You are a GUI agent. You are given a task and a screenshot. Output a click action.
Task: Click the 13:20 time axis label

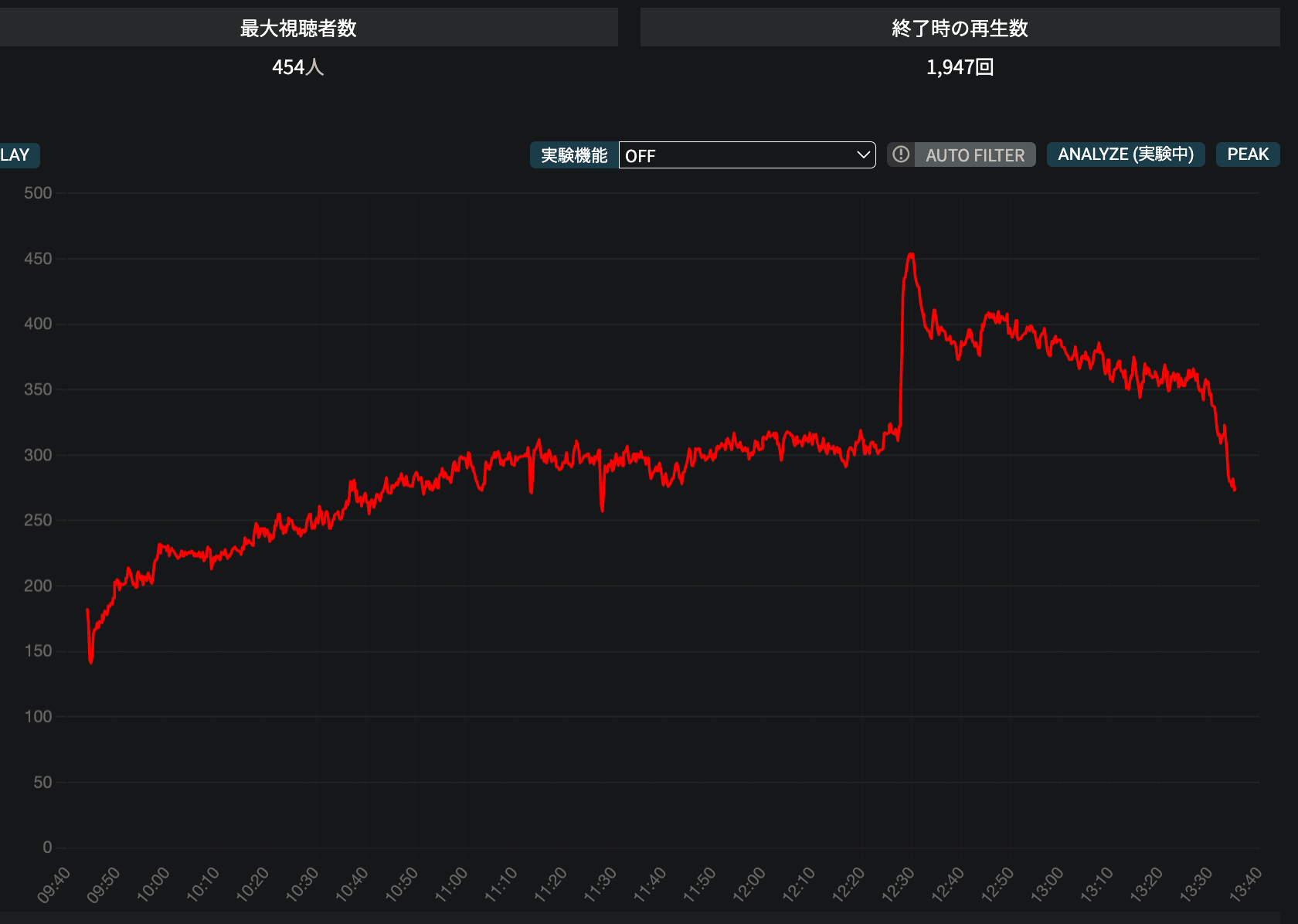[1147, 885]
